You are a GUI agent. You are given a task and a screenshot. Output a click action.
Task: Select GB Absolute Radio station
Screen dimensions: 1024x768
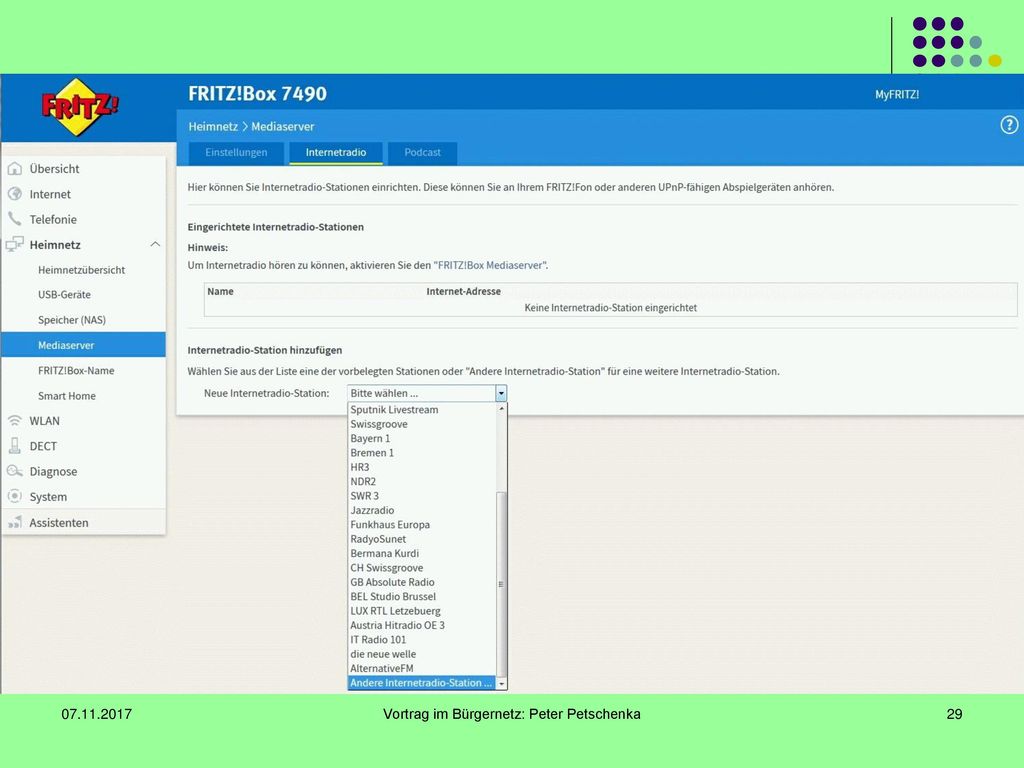pyautogui.click(x=422, y=582)
